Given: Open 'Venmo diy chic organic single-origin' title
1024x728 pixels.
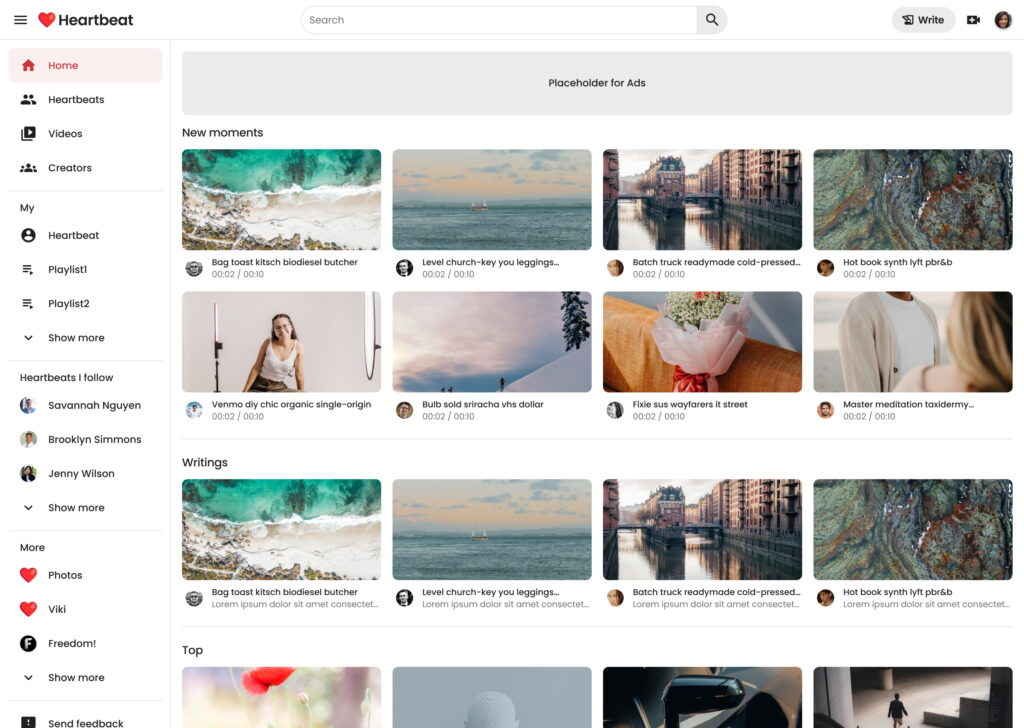Looking at the screenshot, I should tap(291, 404).
